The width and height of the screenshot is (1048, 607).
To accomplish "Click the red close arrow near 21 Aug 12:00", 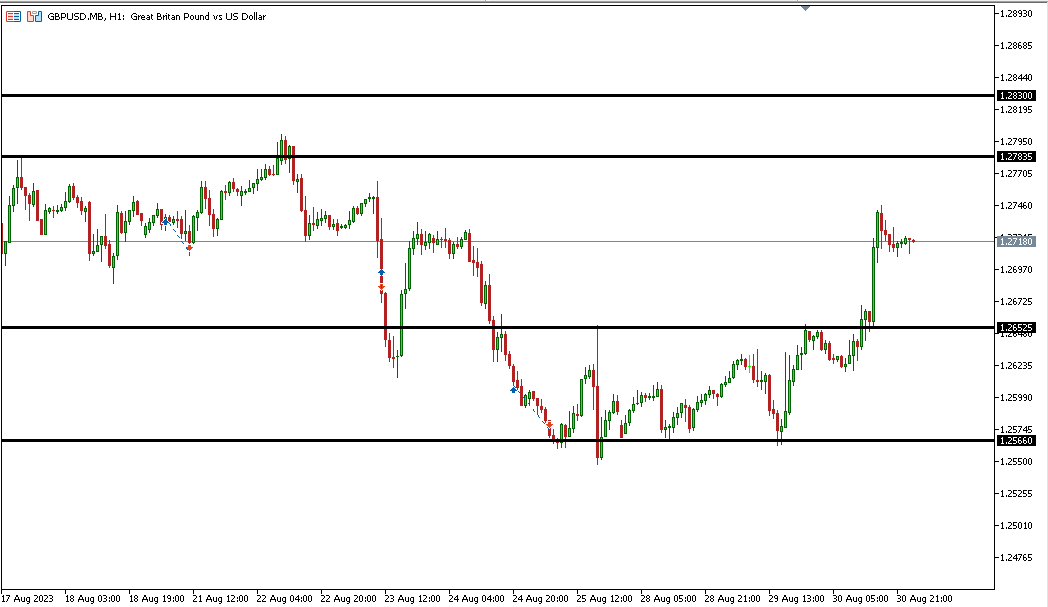I will click(x=190, y=248).
